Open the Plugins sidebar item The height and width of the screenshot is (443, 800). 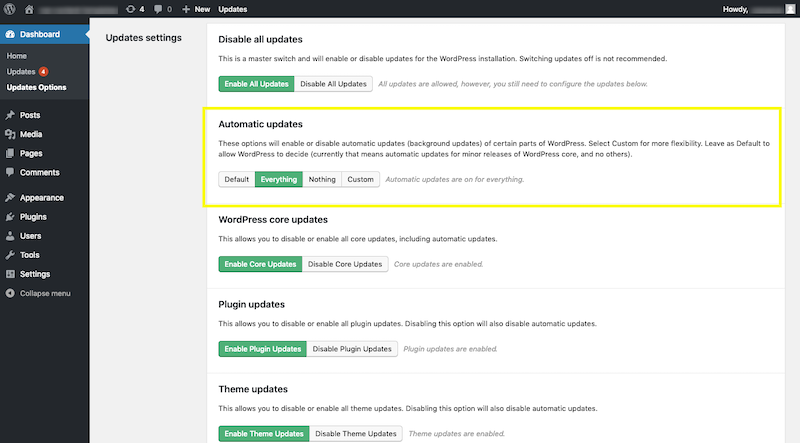tap(33, 217)
